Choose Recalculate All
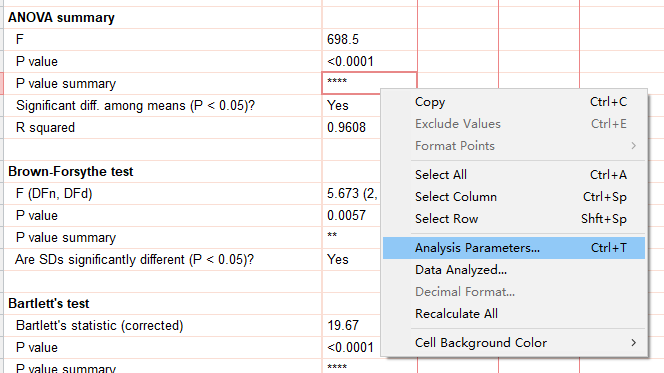 (x=514, y=314)
